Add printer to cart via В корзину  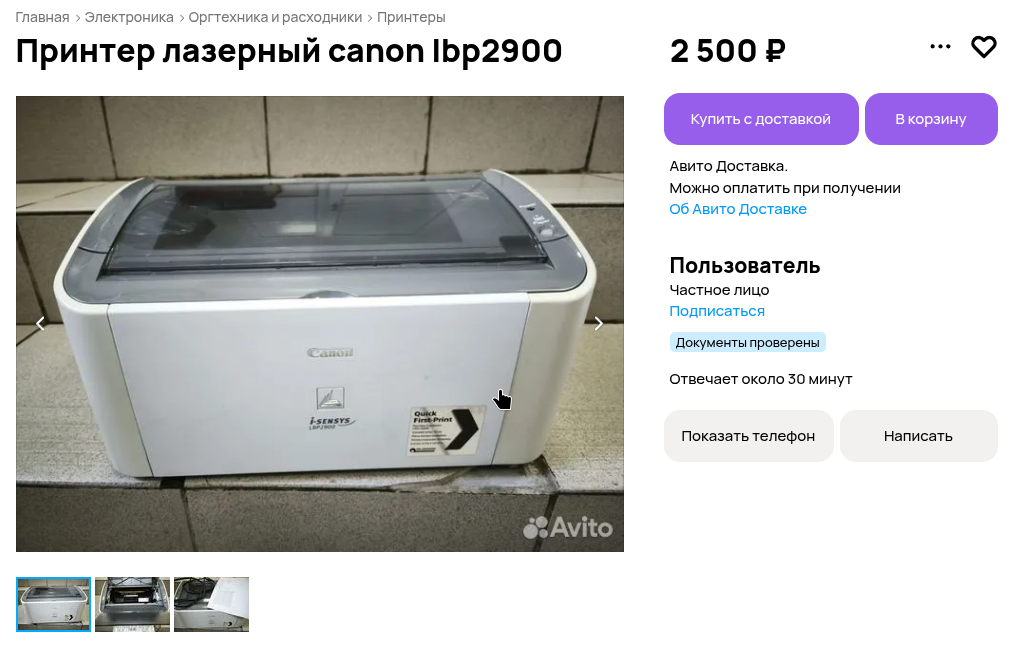point(931,119)
